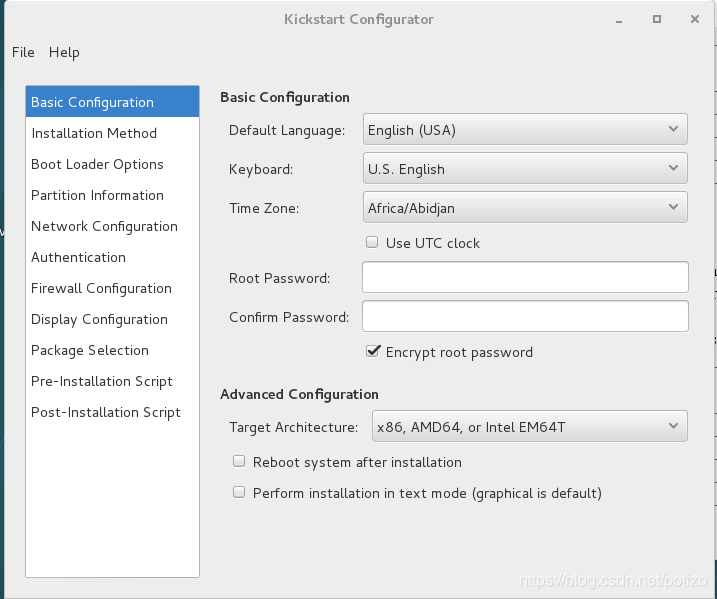Open Partition Information section
The width and height of the screenshot is (717, 599).
click(x=97, y=195)
